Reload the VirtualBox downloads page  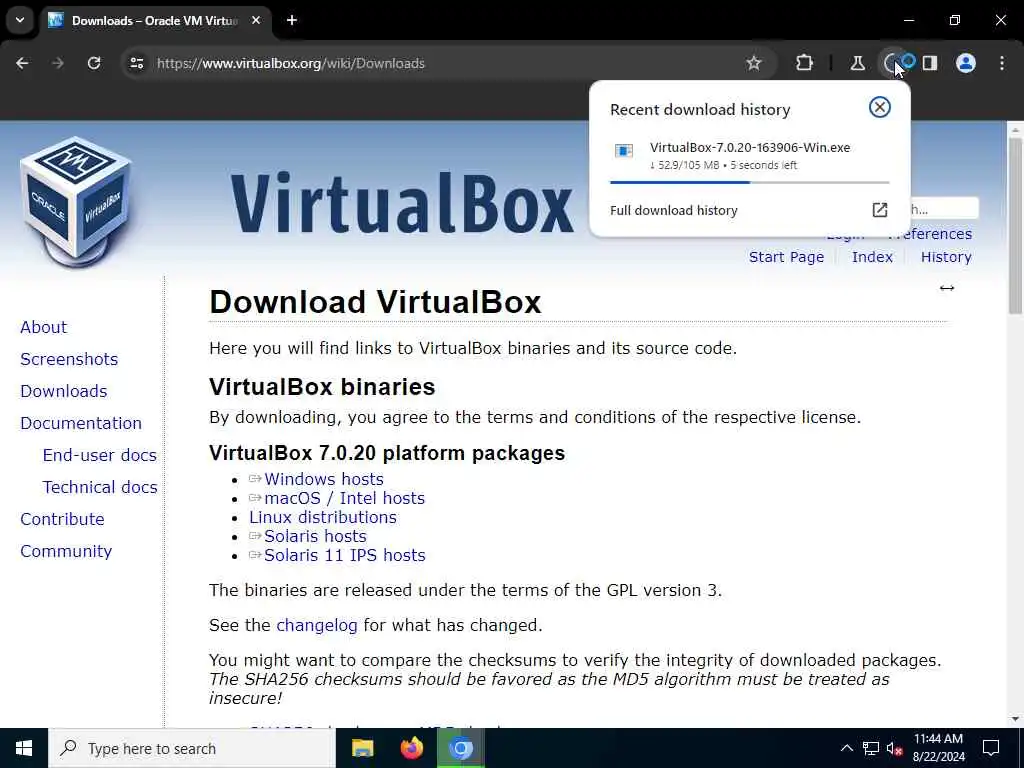(94, 63)
